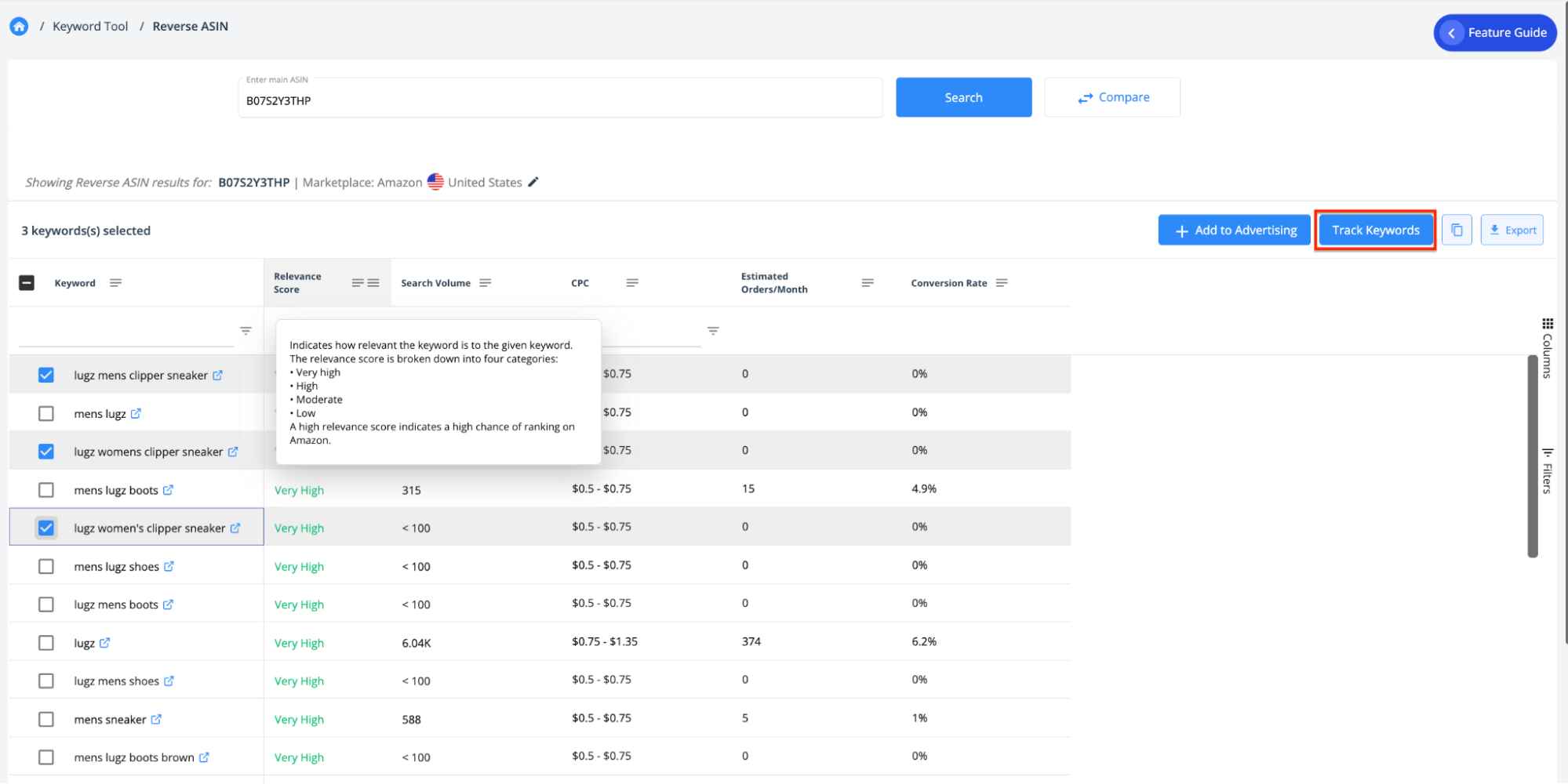Viewport: 1568px width, 784px height.
Task: Click the 6.2% conversion rate cell
Action: coord(924,641)
